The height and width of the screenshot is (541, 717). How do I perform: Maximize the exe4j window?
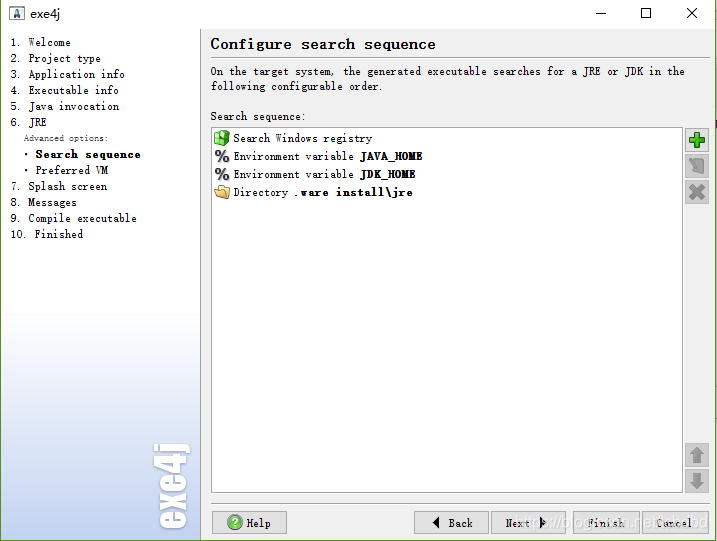click(x=646, y=13)
